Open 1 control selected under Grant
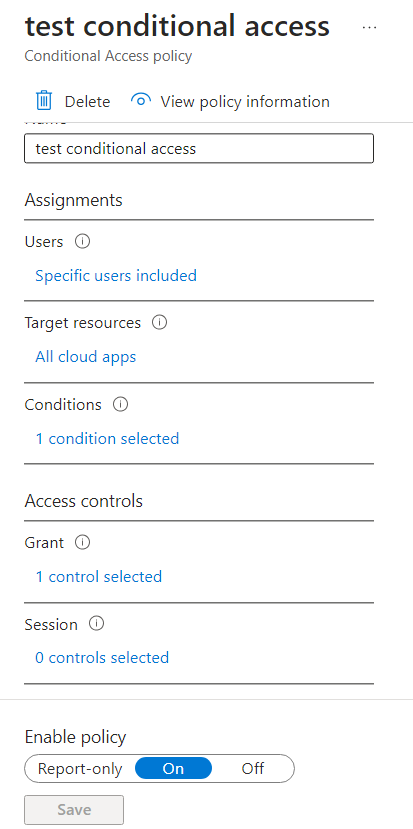The image size is (413, 829). [98, 576]
